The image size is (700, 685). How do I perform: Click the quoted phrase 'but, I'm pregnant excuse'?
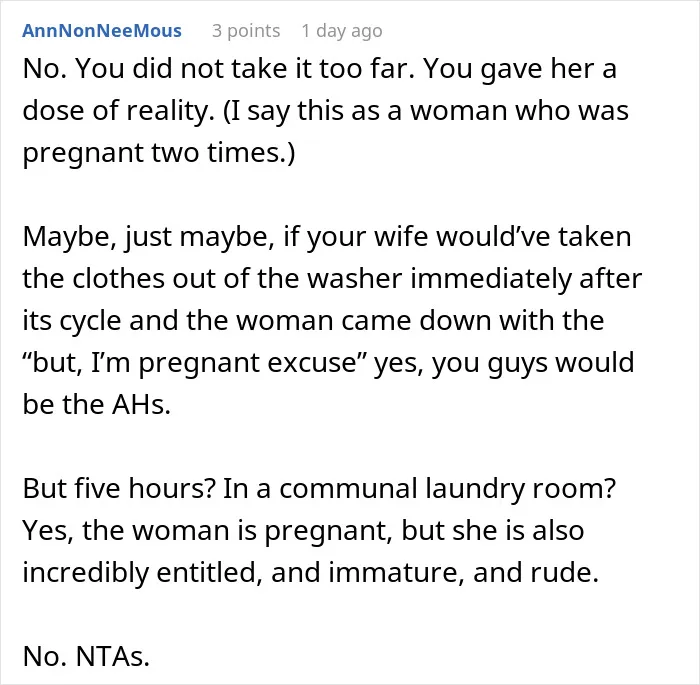[195, 363]
